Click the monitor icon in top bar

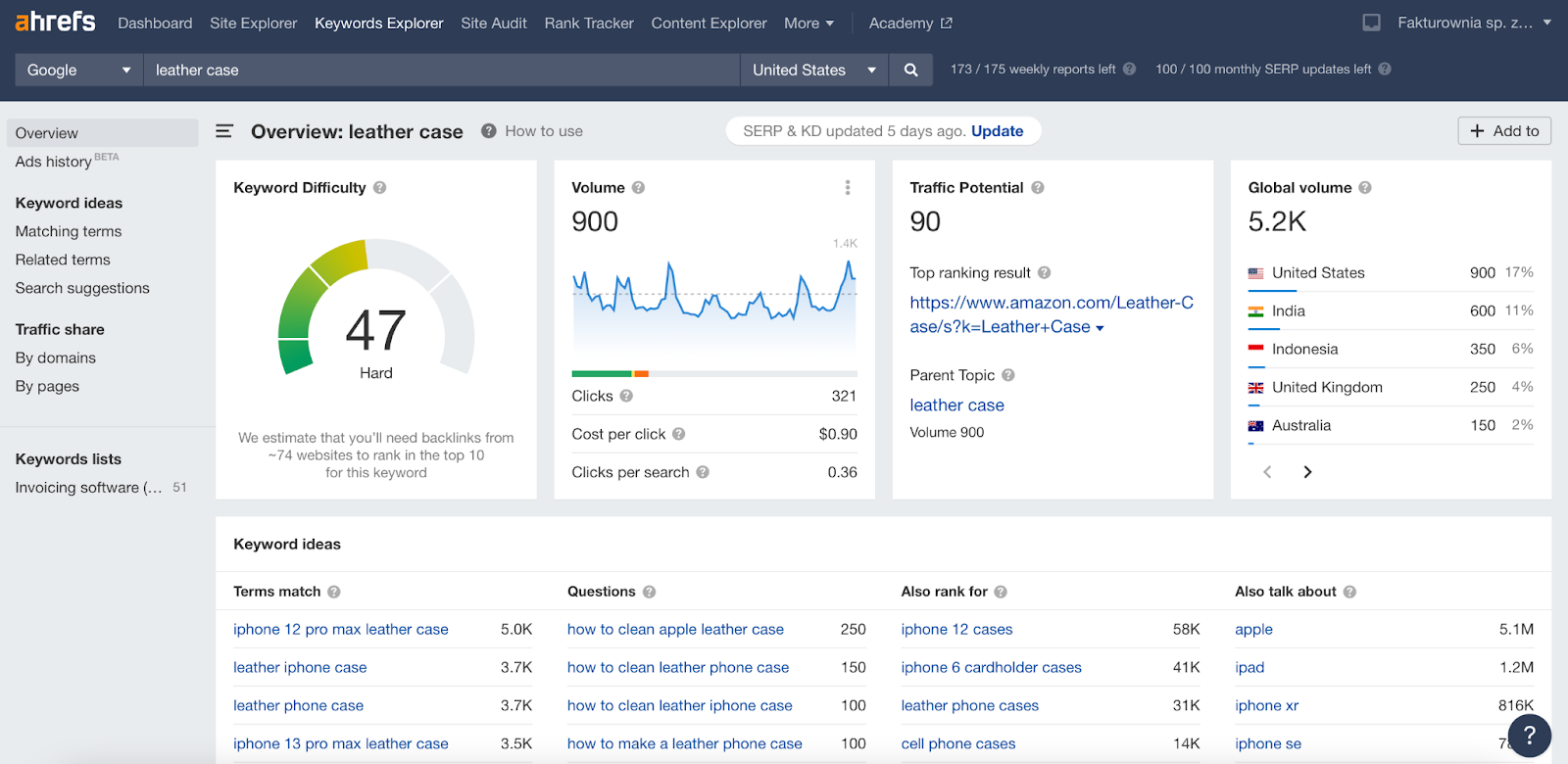pos(1372,23)
